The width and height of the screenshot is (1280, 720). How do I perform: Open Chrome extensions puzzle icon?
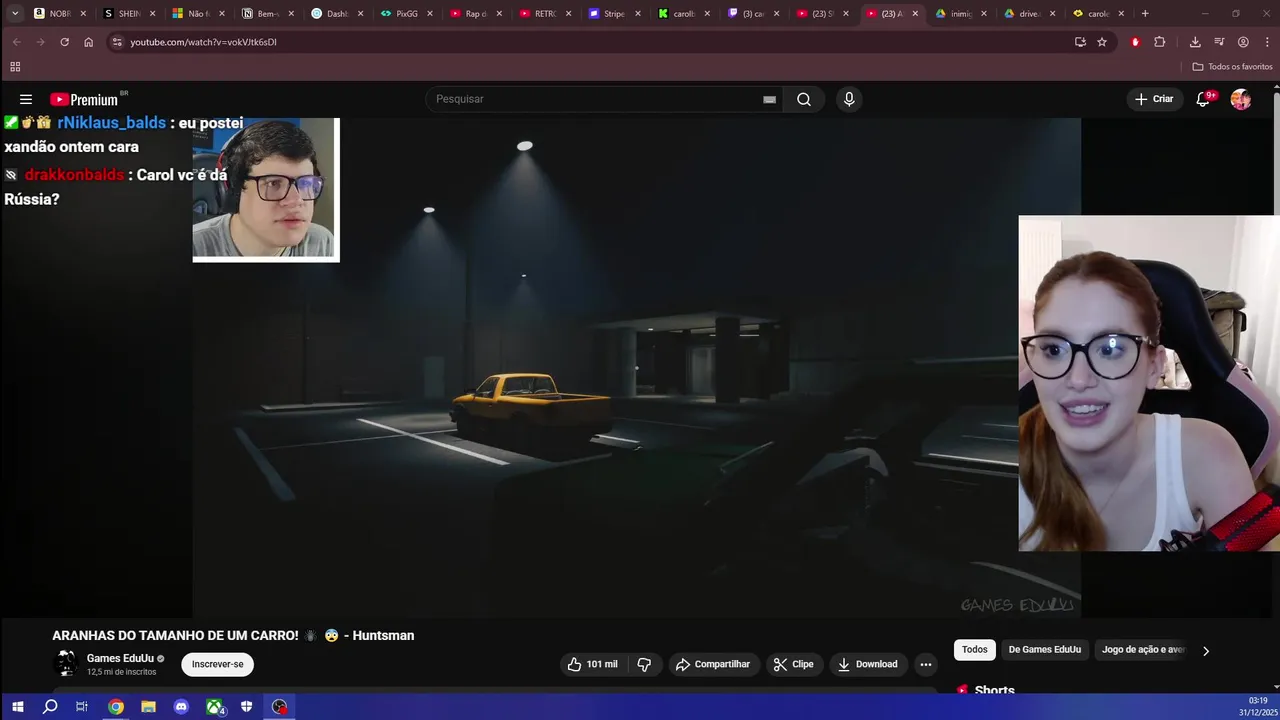pyautogui.click(x=1160, y=42)
